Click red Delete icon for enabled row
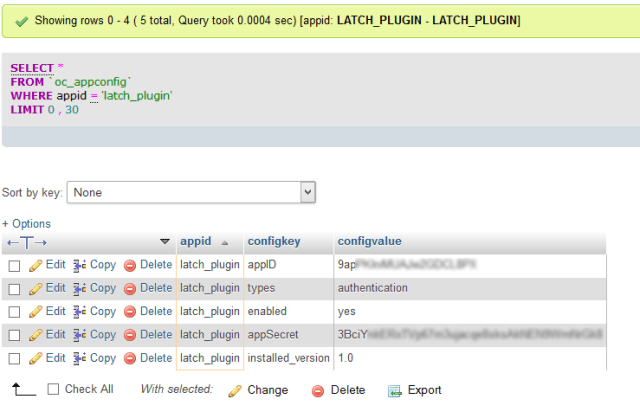This screenshot has height=412, width=640. click(x=130, y=311)
